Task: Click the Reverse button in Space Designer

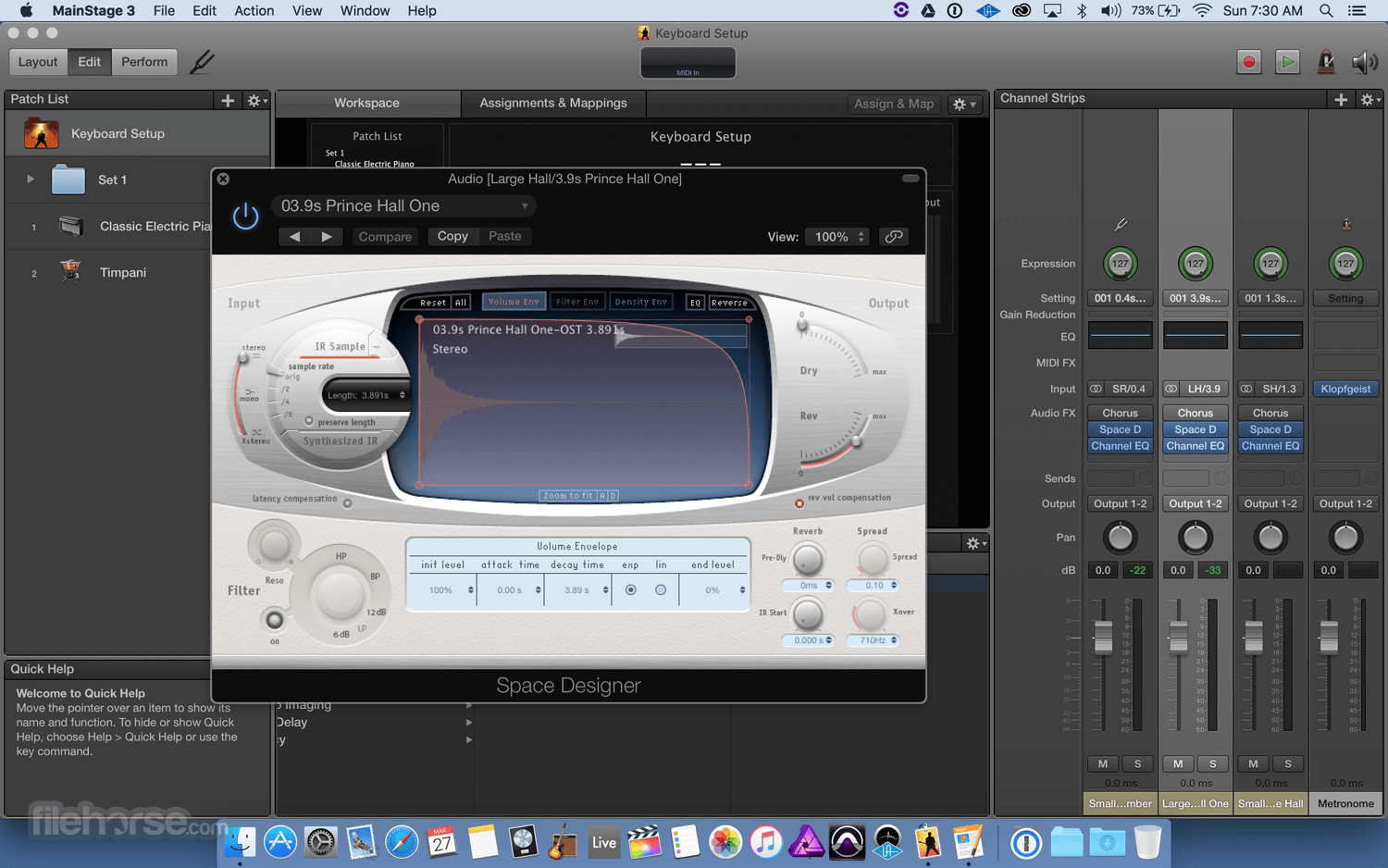Action: (729, 303)
